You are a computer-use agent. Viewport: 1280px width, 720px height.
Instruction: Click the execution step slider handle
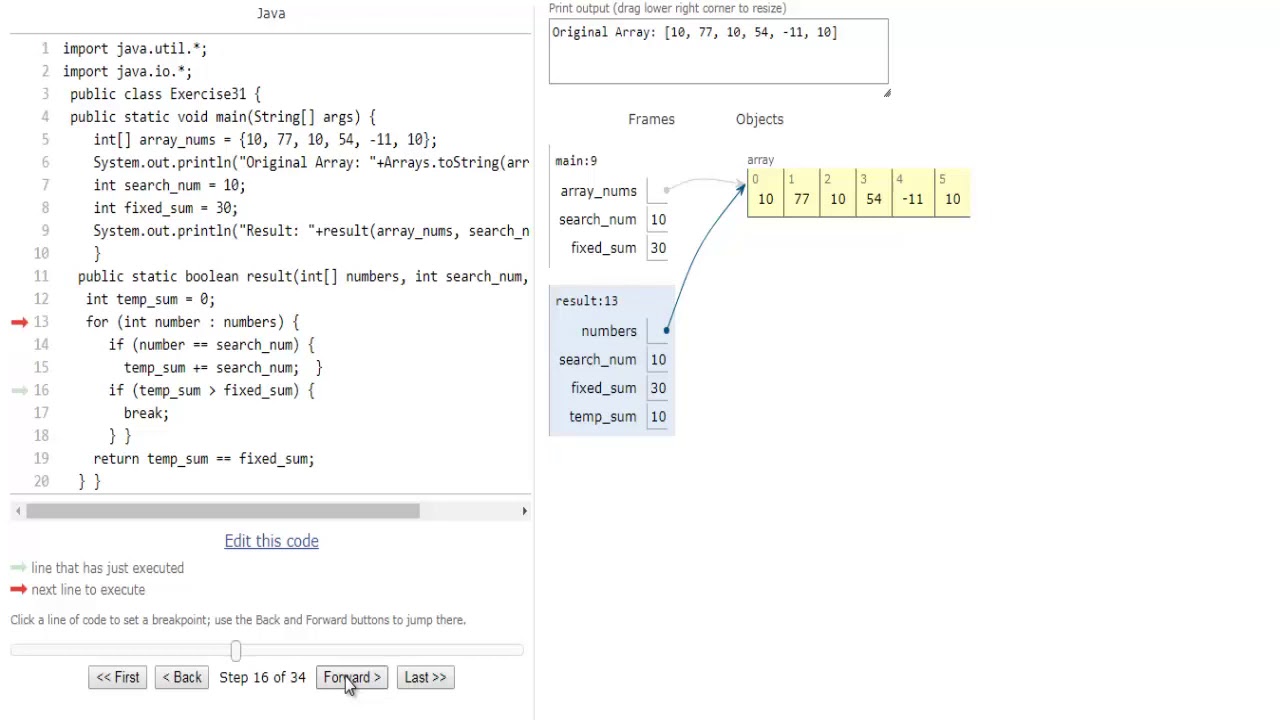(x=235, y=651)
